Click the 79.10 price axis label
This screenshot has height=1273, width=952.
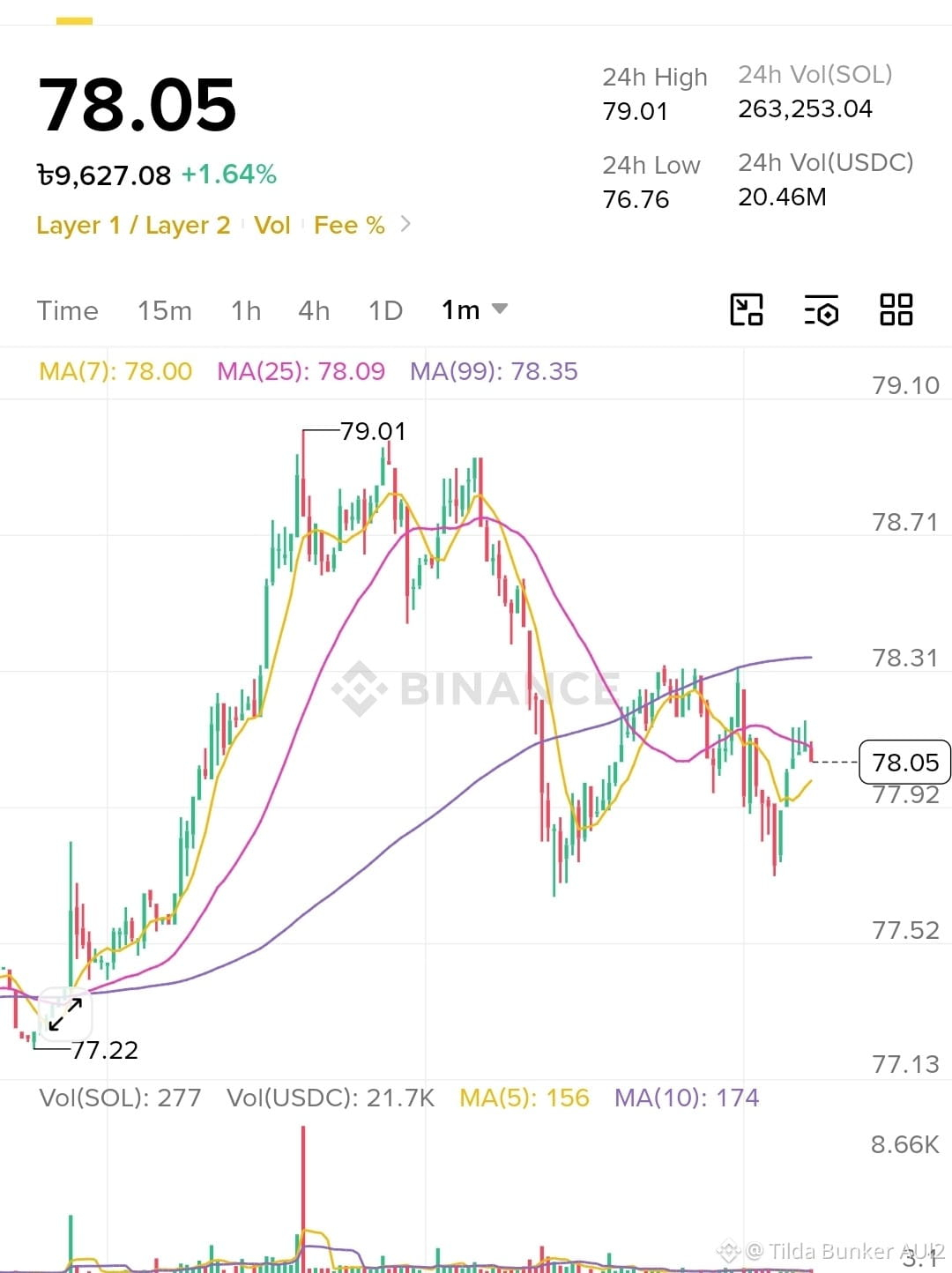(x=905, y=385)
